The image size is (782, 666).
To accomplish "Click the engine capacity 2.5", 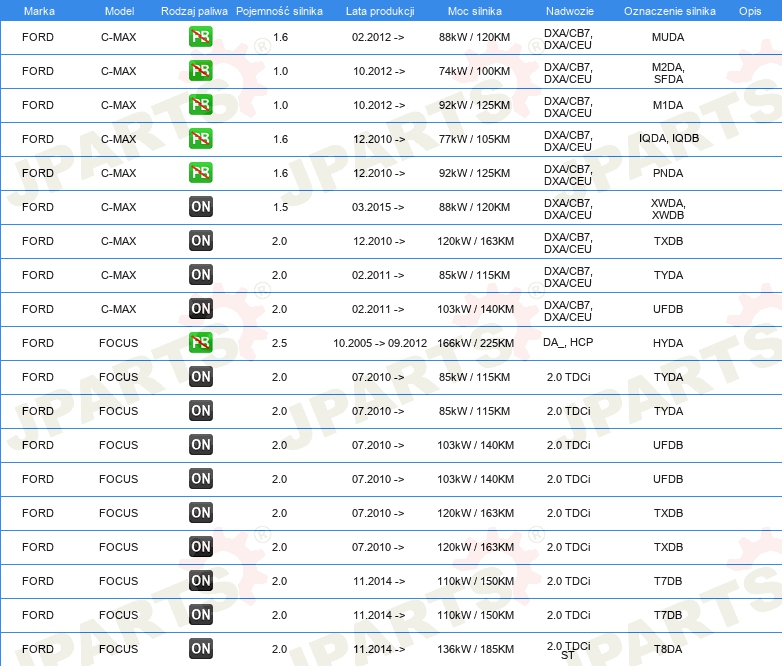I will point(279,343).
